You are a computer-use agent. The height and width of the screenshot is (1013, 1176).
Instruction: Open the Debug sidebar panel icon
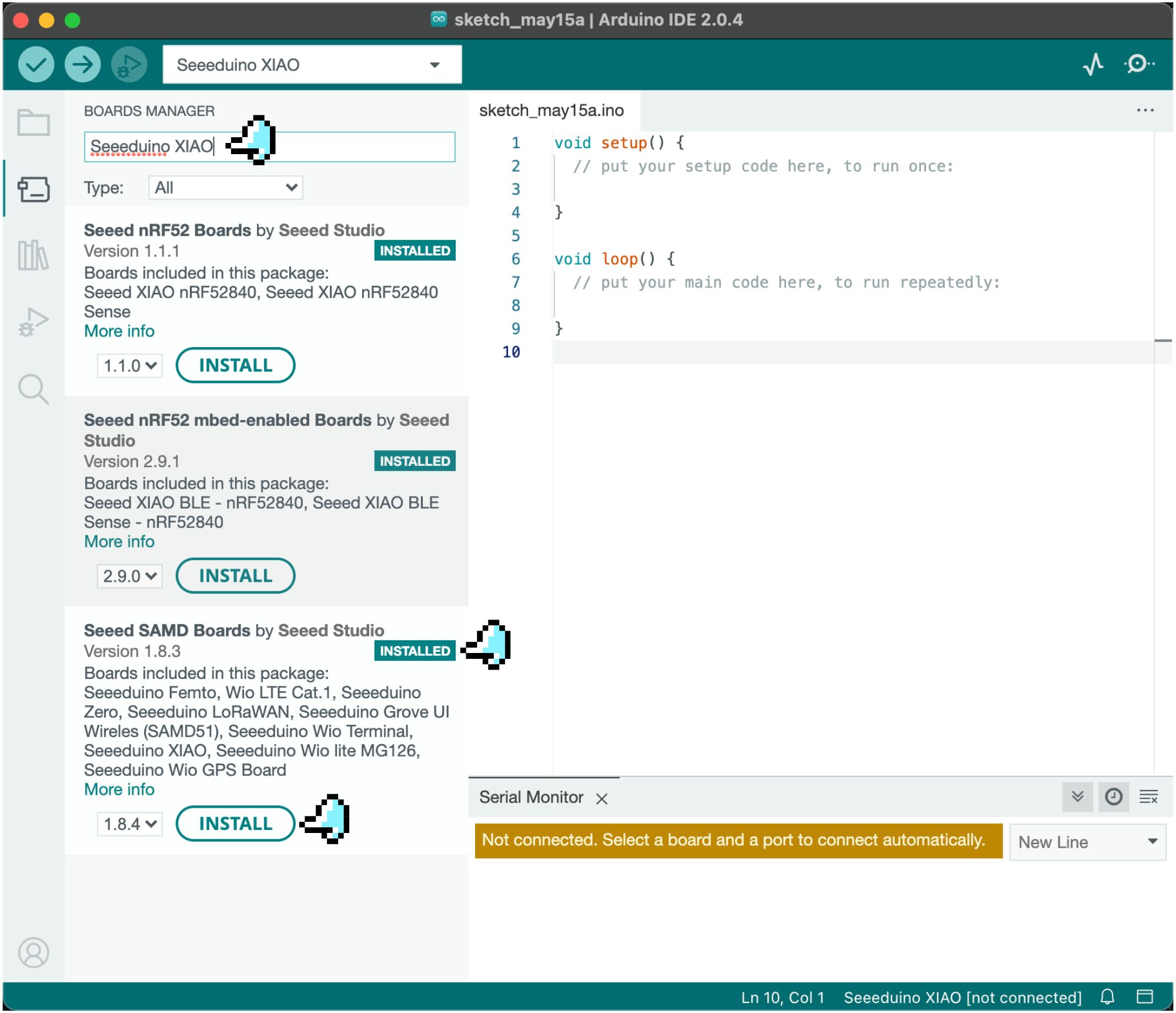point(34,322)
